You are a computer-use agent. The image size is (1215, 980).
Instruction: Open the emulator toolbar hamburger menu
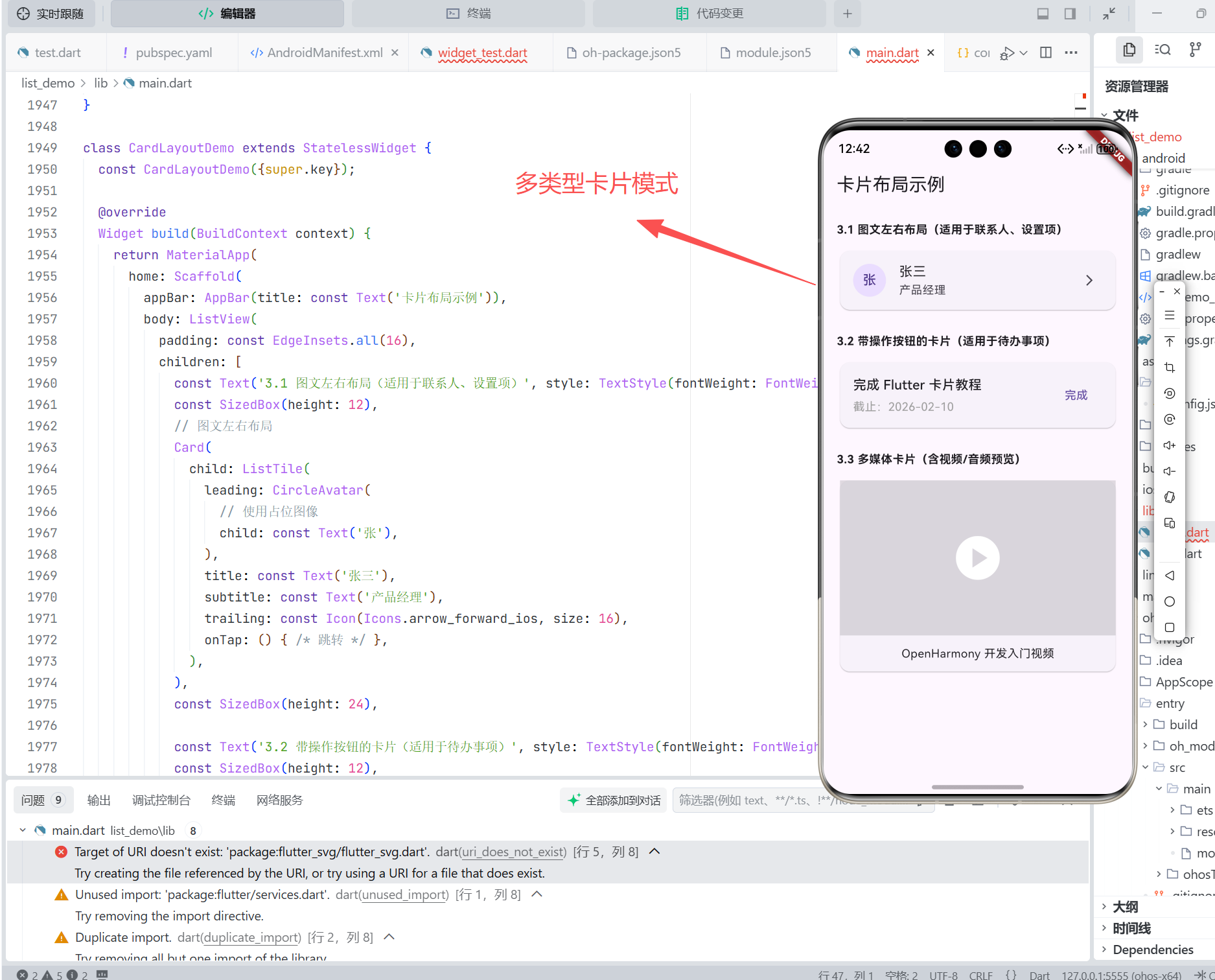click(1170, 316)
